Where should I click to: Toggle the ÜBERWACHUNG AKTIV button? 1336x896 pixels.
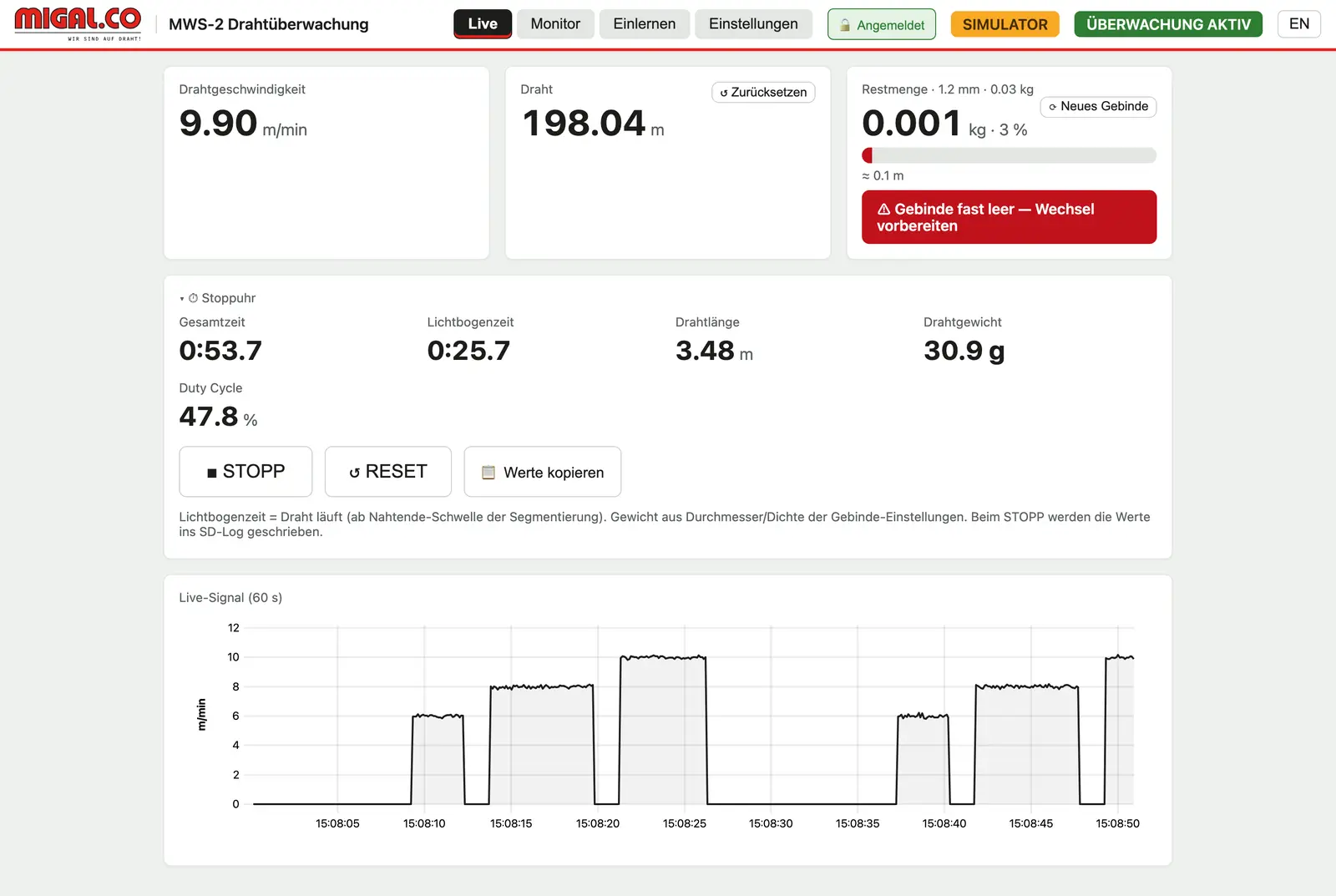pyautogui.click(x=1168, y=25)
